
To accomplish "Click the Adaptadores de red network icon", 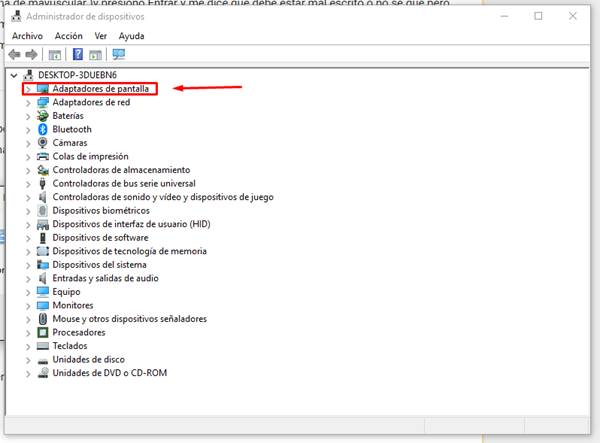I will [43, 103].
